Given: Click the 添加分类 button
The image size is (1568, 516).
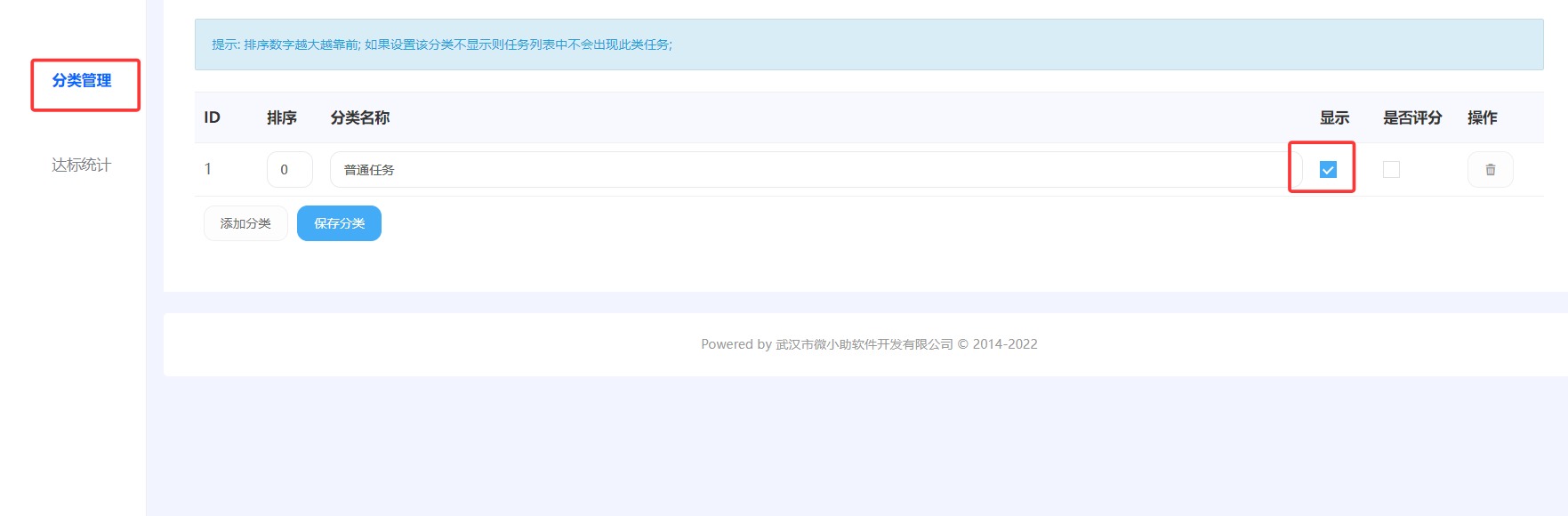Looking at the screenshot, I should 245,223.
